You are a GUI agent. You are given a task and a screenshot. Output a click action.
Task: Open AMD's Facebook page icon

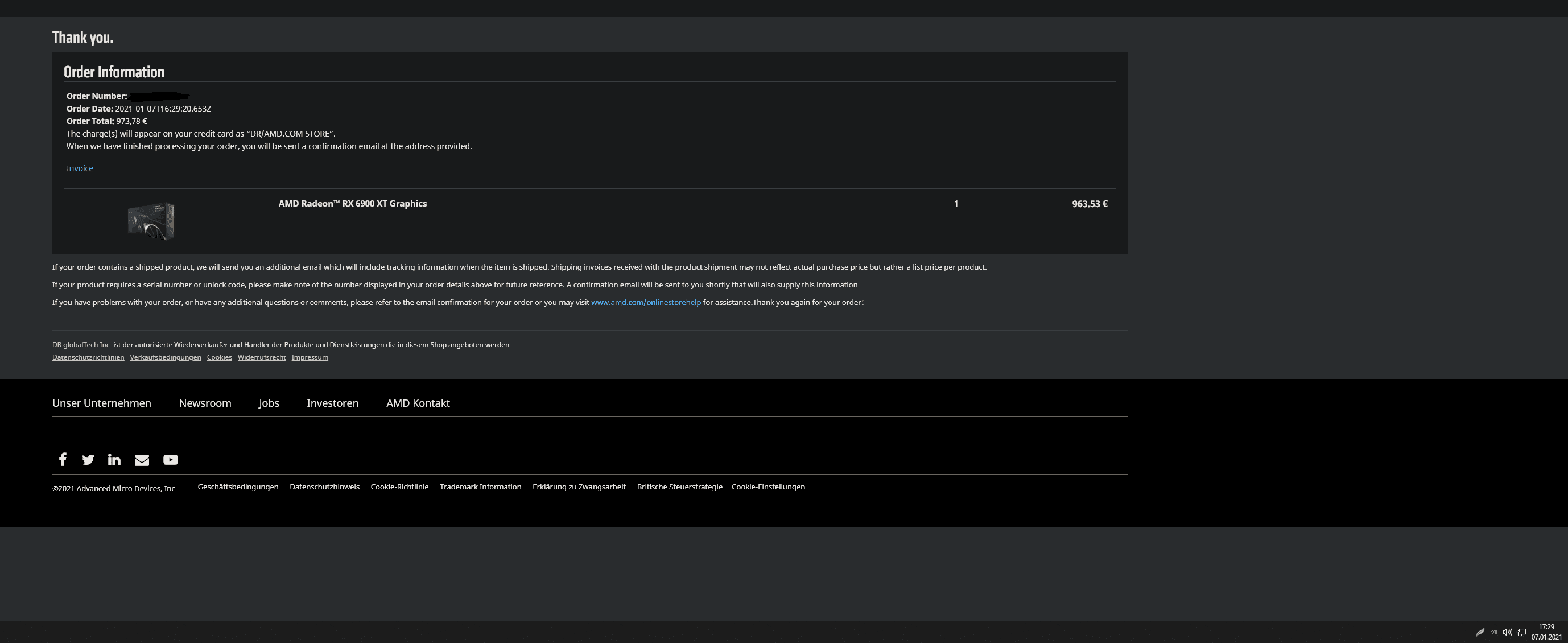coord(62,459)
